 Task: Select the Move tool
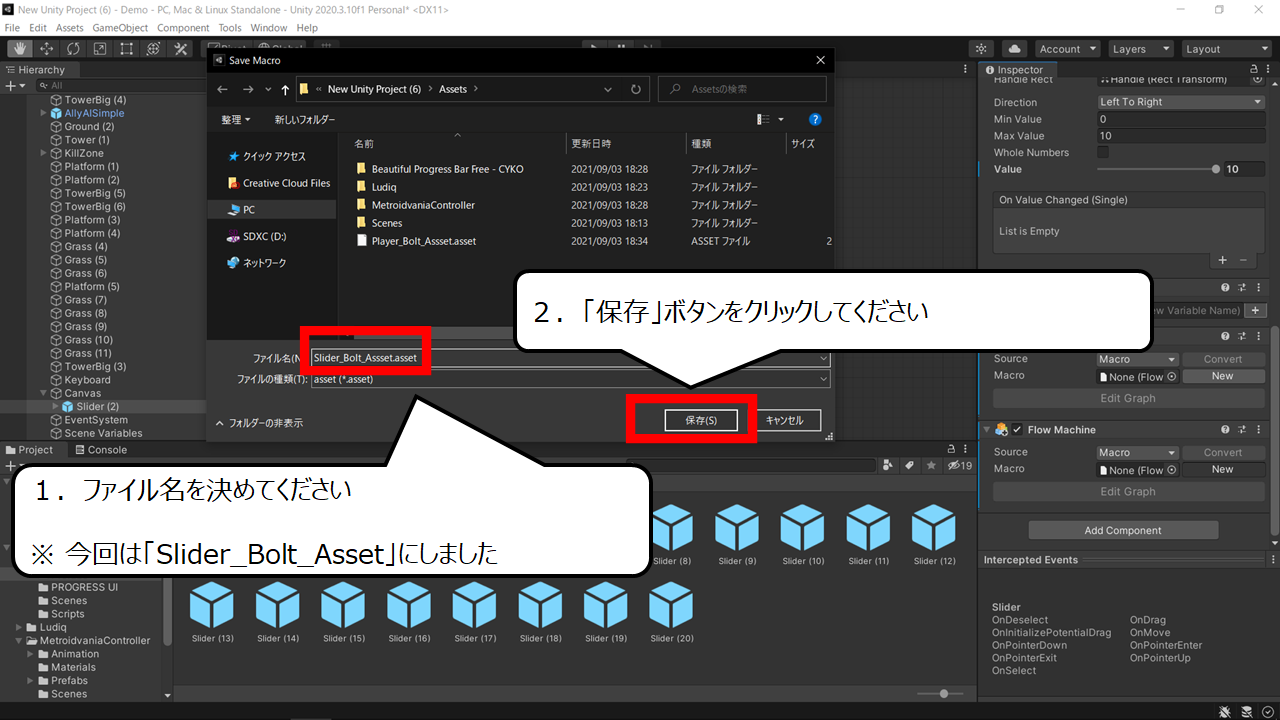point(47,49)
